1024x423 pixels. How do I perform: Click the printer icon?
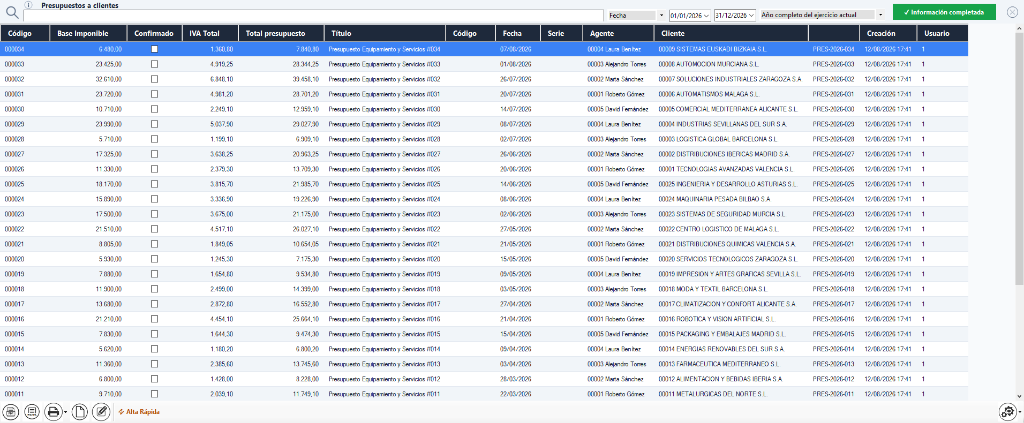click(x=54, y=411)
